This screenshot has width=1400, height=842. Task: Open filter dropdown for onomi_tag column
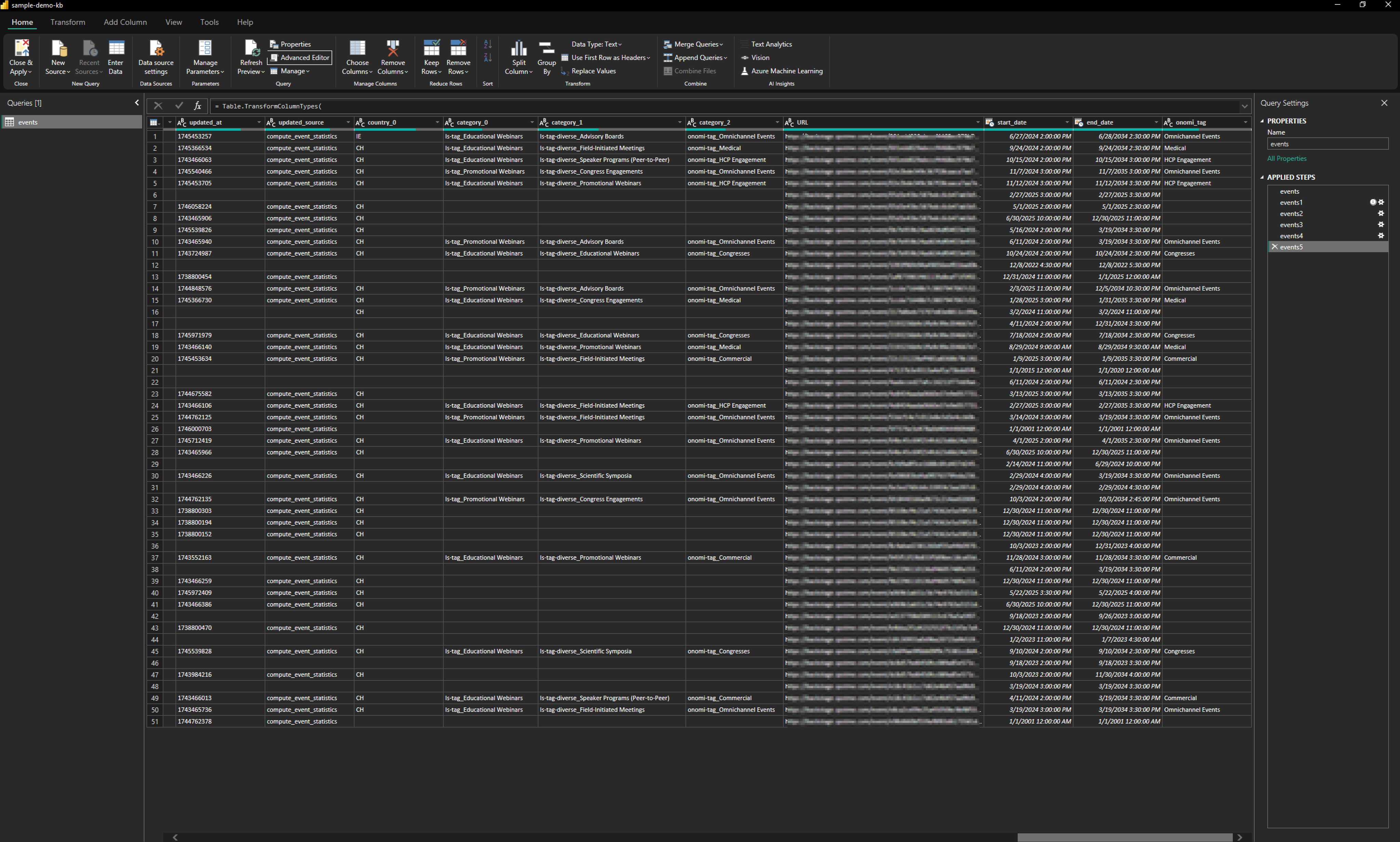coord(1246,123)
